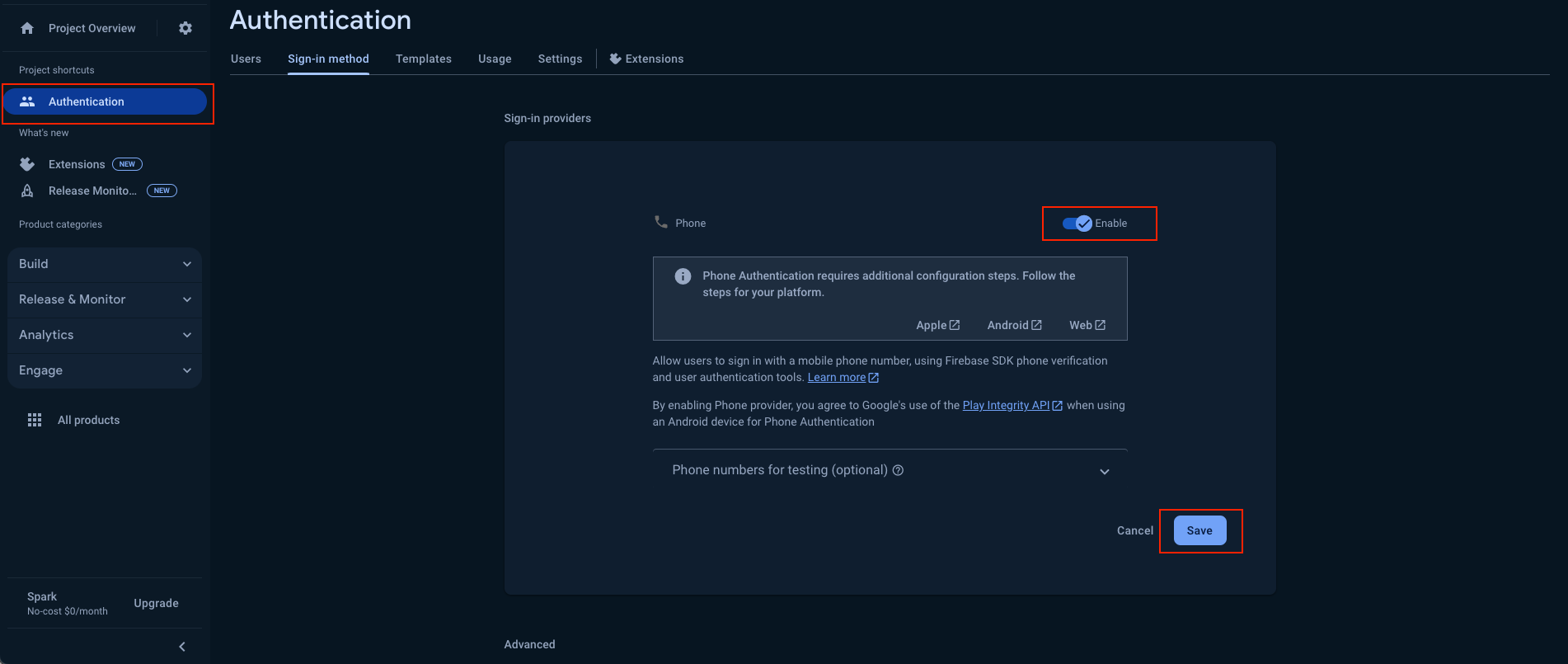Open project settings gear icon
The width and height of the screenshot is (1568, 664).
coord(185,28)
